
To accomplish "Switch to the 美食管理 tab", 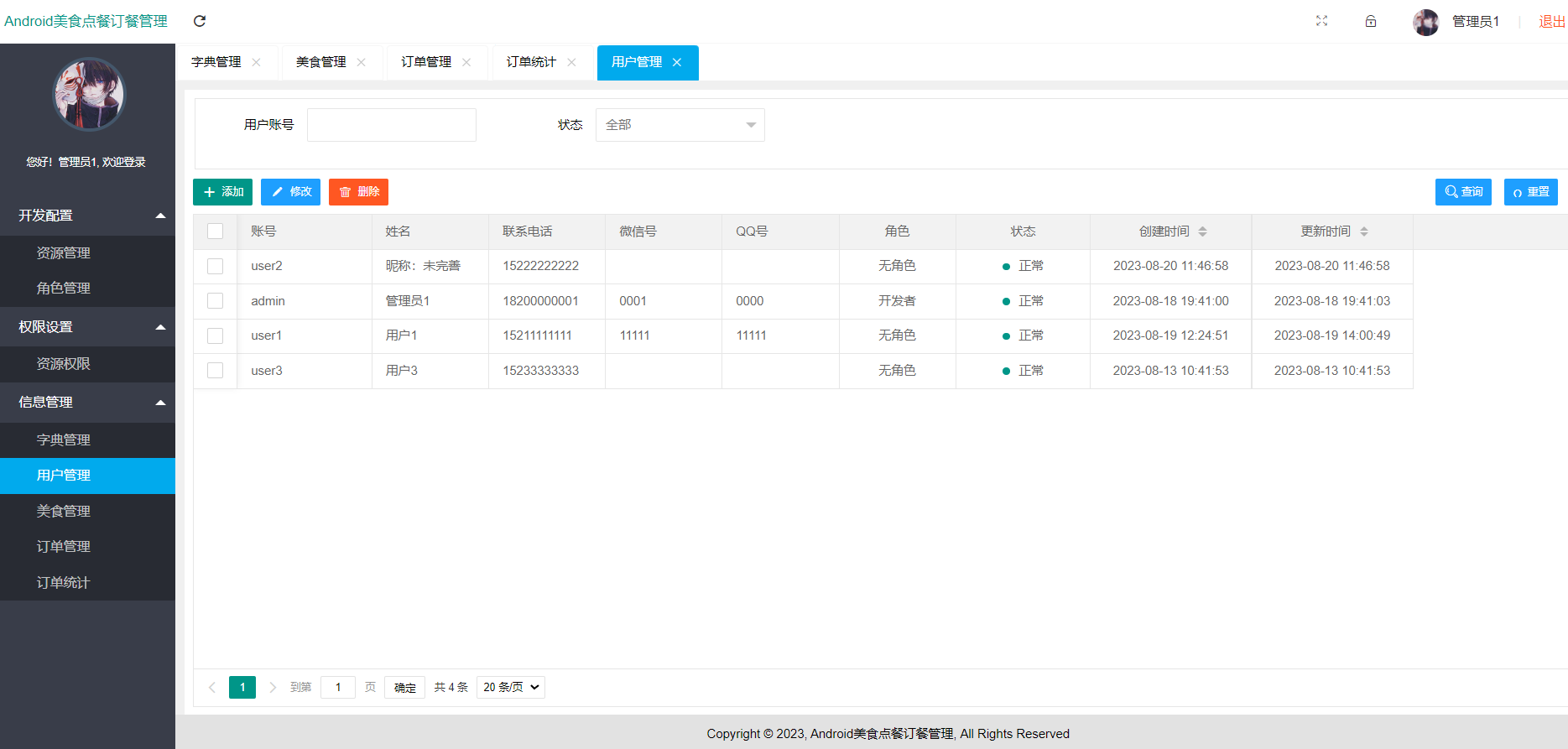I will pos(321,62).
